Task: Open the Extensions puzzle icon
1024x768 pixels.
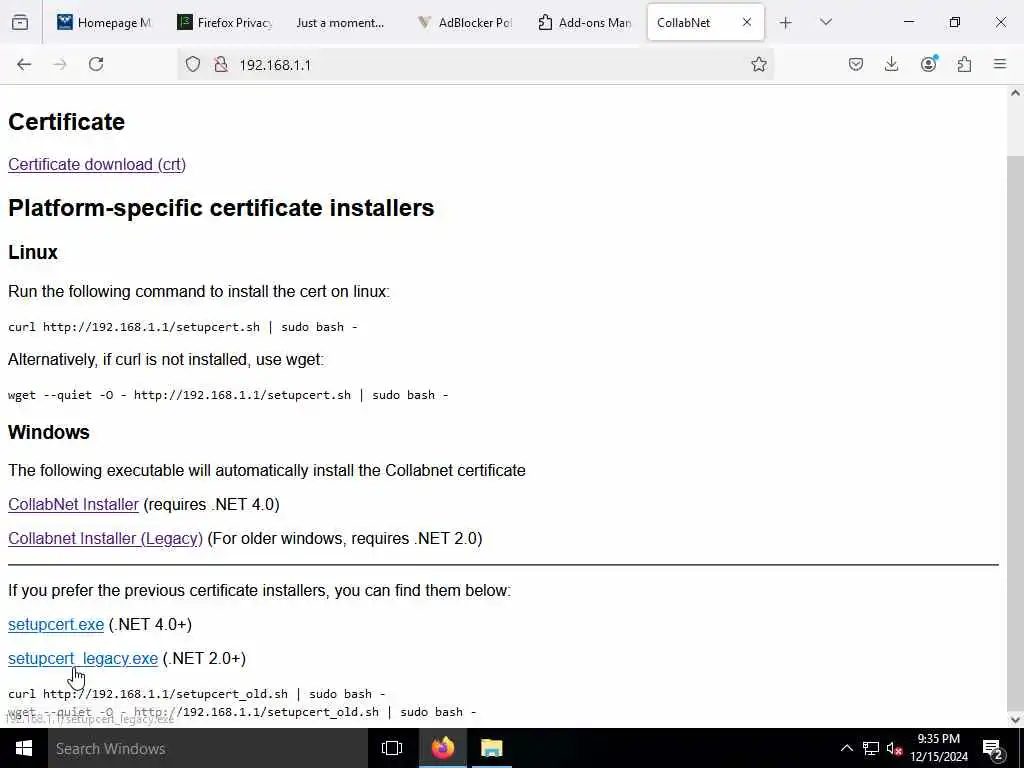Action: (964, 64)
